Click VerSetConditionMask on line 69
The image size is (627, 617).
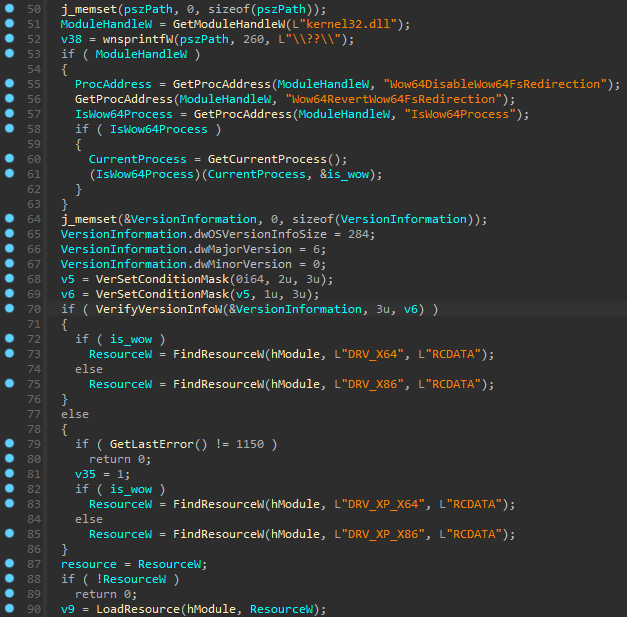162,294
